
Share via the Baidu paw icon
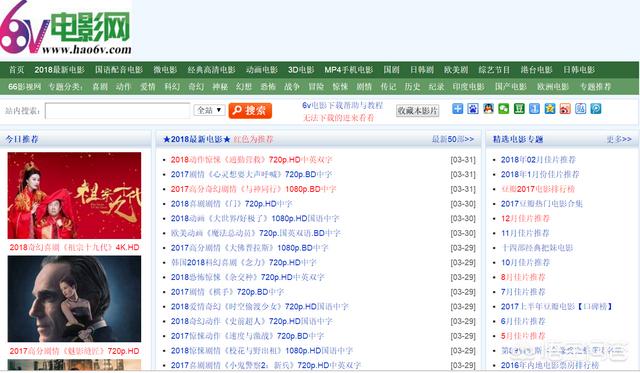(473, 109)
